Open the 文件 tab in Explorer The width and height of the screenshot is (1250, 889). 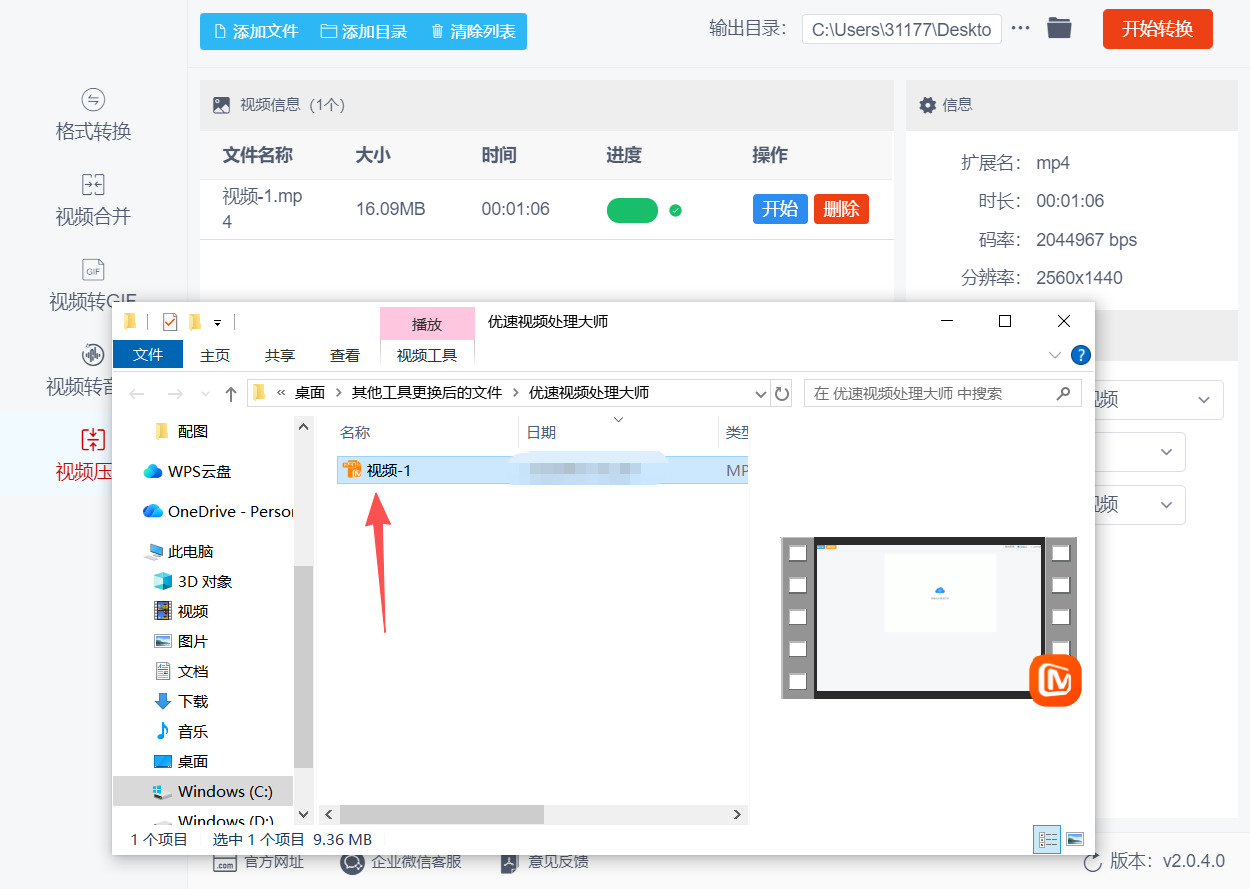tap(148, 354)
